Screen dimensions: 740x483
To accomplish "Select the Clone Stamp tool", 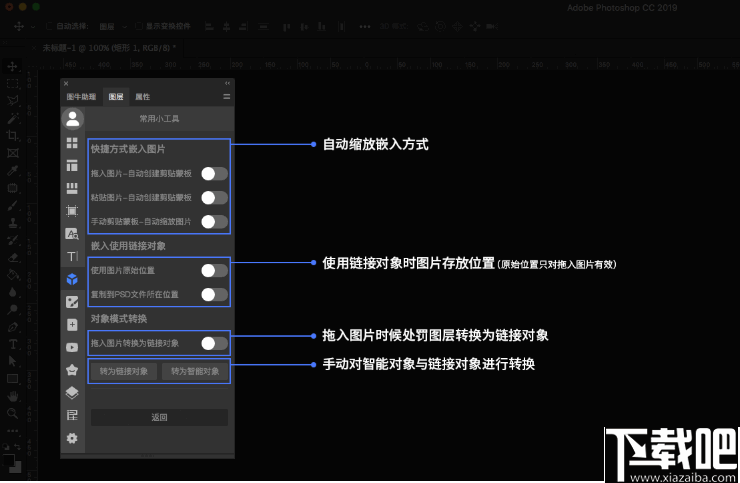I will [x=12, y=223].
